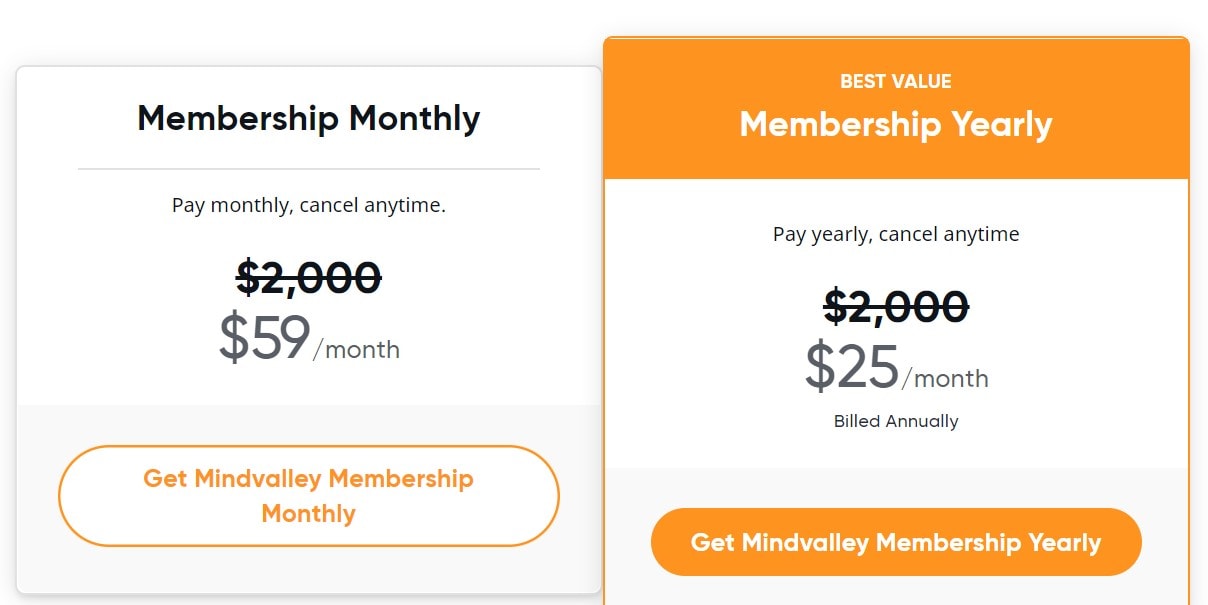Viewport: 1208px width, 605px height.
Task: Click the crossed-out $2,000 in the monthly card
Action: pos(308,277)
